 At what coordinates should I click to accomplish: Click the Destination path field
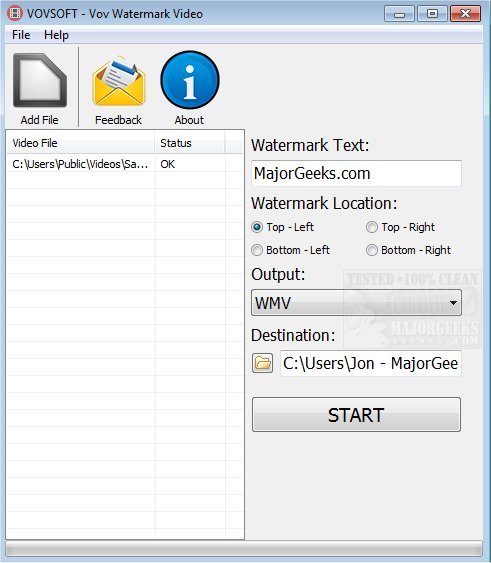(x=371, y=363)
